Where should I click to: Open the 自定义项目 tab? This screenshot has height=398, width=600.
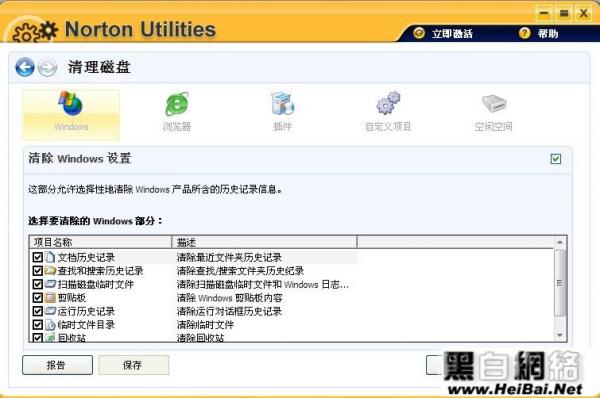pyautogui.click(x=388, y=111)
